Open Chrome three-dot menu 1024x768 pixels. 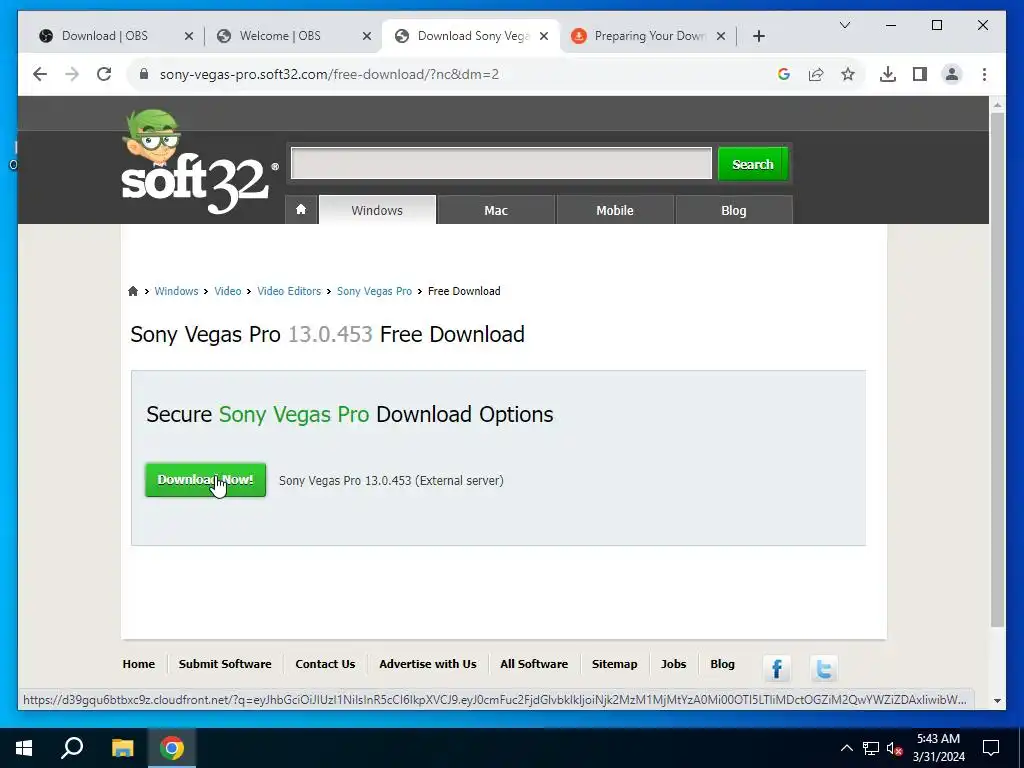click(x=984, y=74)
